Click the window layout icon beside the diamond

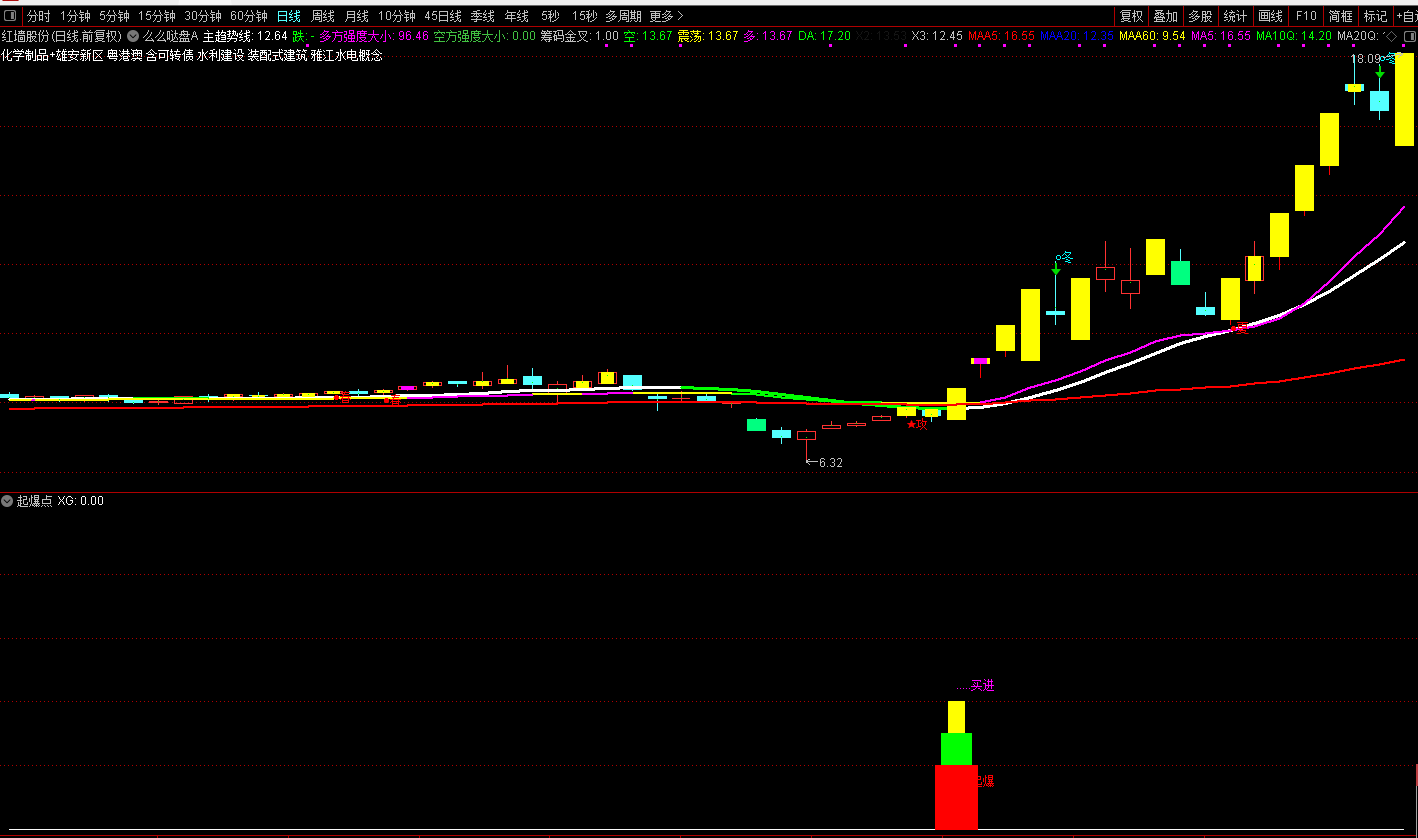coord(1409,36)
